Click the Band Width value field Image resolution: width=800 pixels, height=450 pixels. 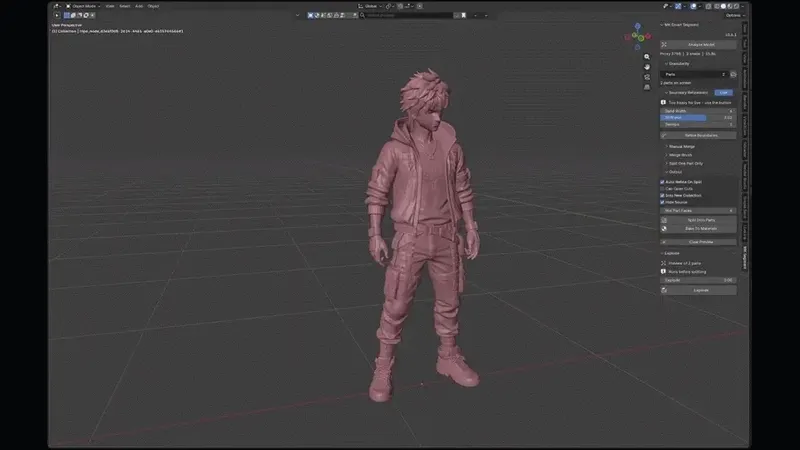click(698, 111)
